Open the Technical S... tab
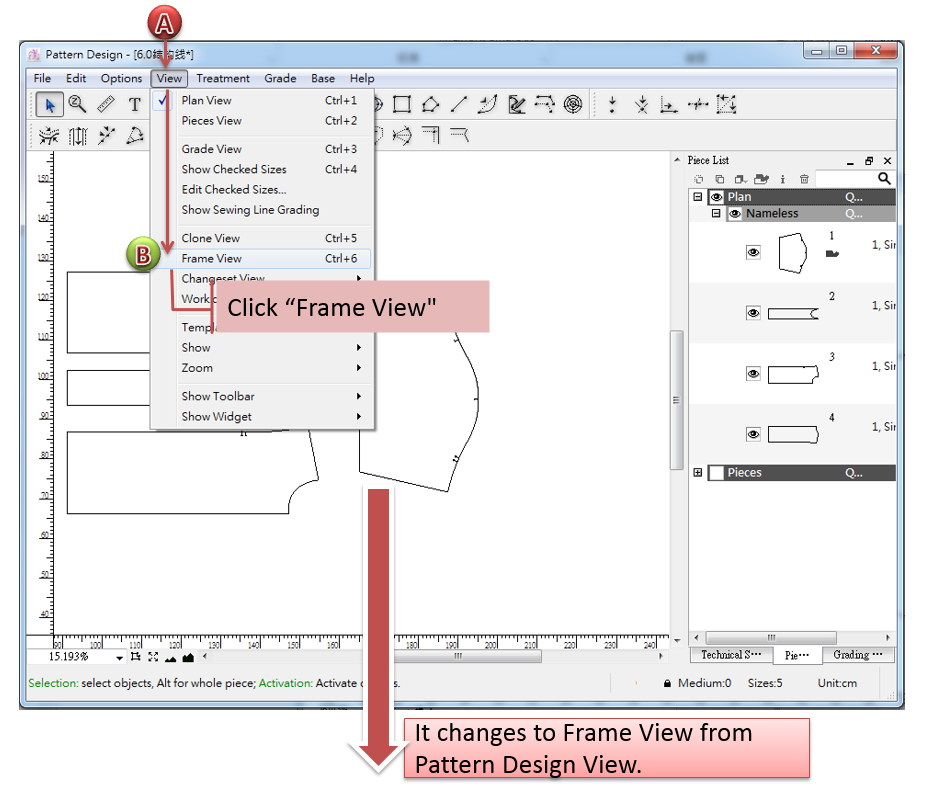The height and width of the screenshot is (793, 928). [x=731, y=655]
